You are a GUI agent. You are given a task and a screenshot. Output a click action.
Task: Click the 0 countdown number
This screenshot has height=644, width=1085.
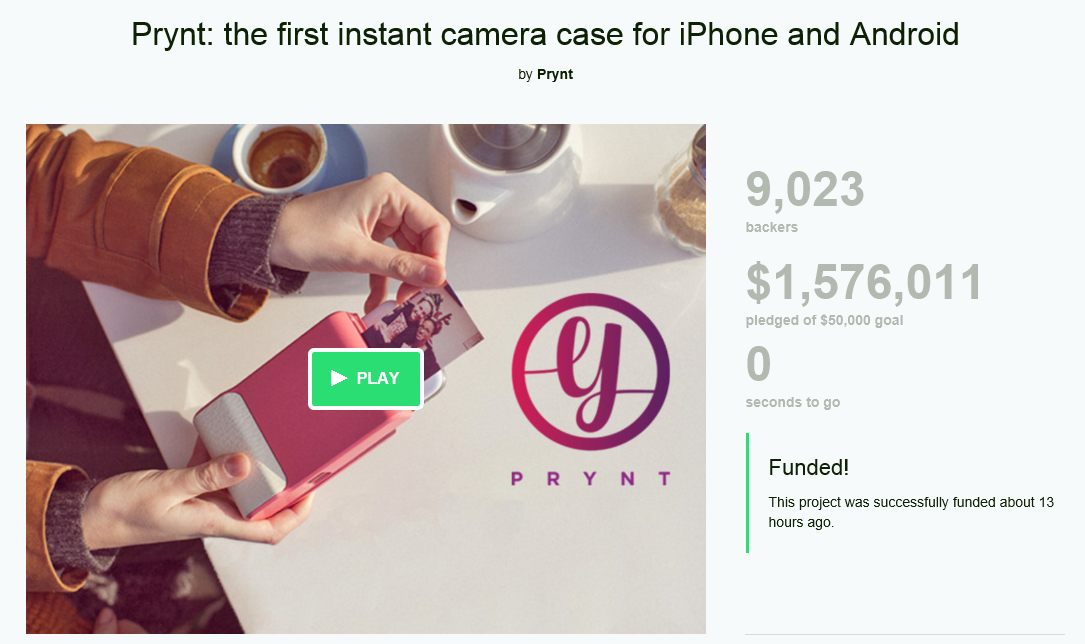tap(759, 365)
